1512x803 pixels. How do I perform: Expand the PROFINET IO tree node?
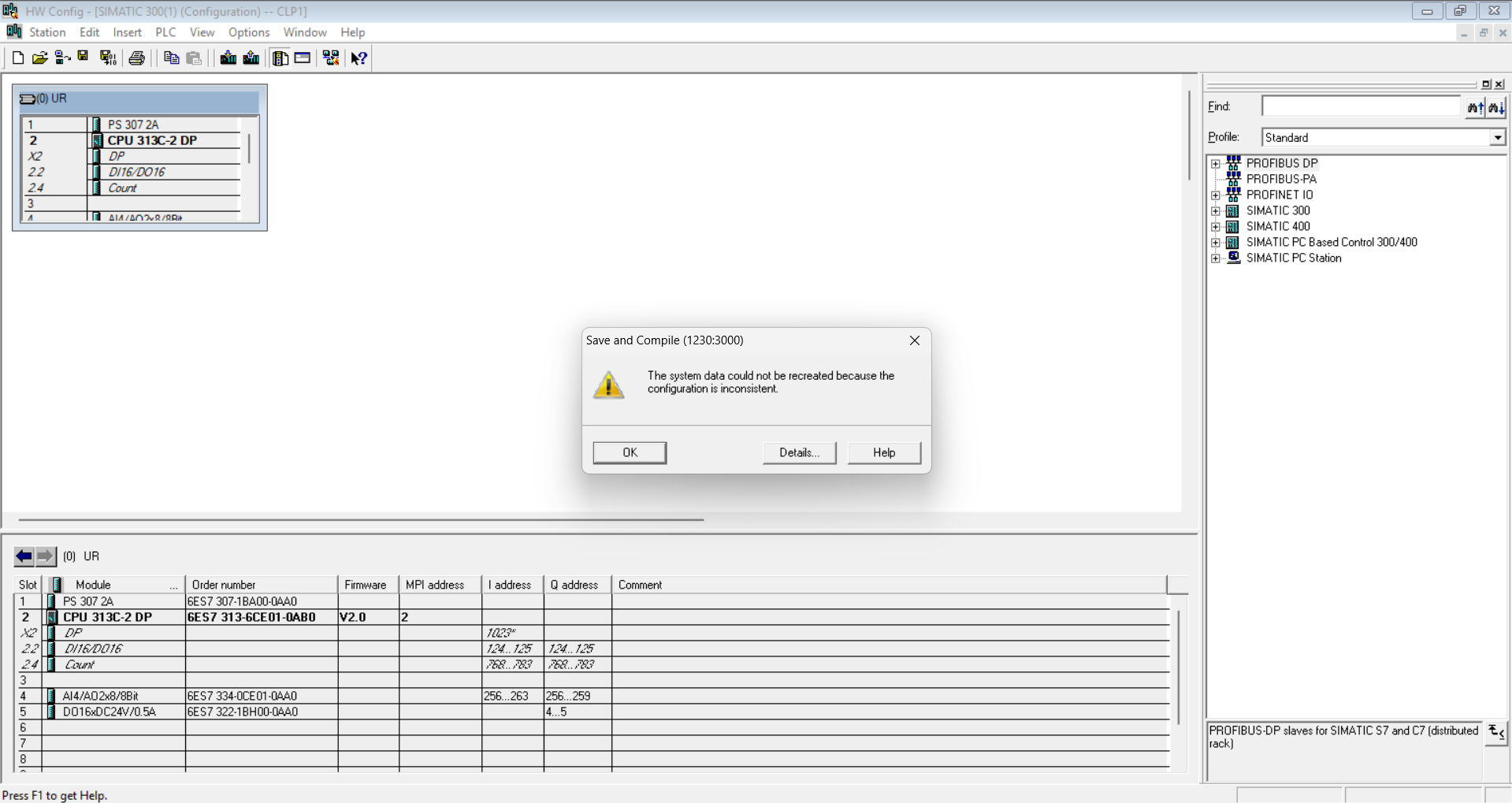[1216, 195]
